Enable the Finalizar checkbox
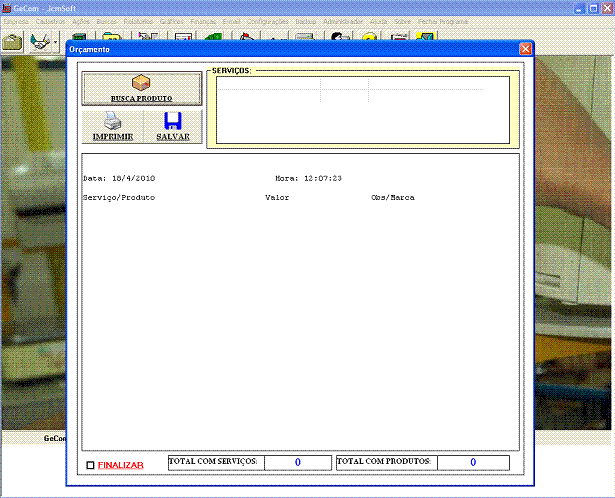Viewport: 615px width, 498px height. coord(91,465)
